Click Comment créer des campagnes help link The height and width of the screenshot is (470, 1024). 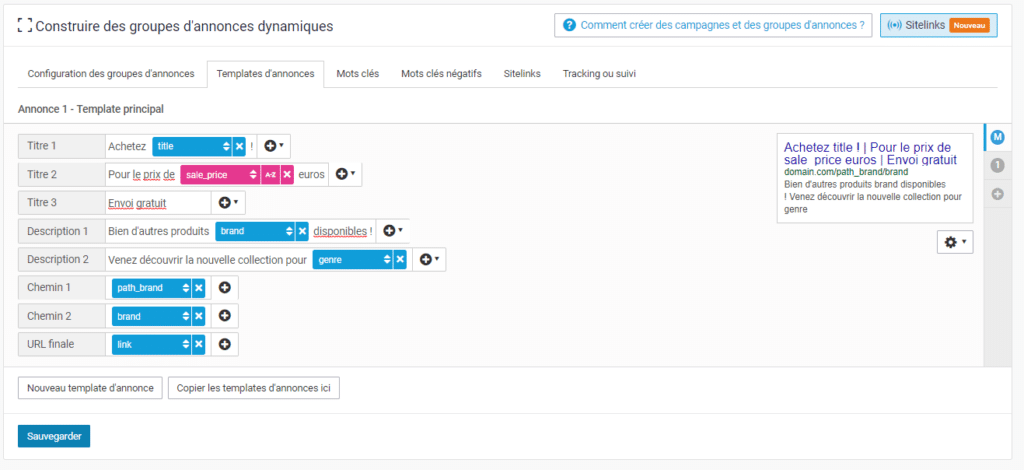tap(713, 25)
